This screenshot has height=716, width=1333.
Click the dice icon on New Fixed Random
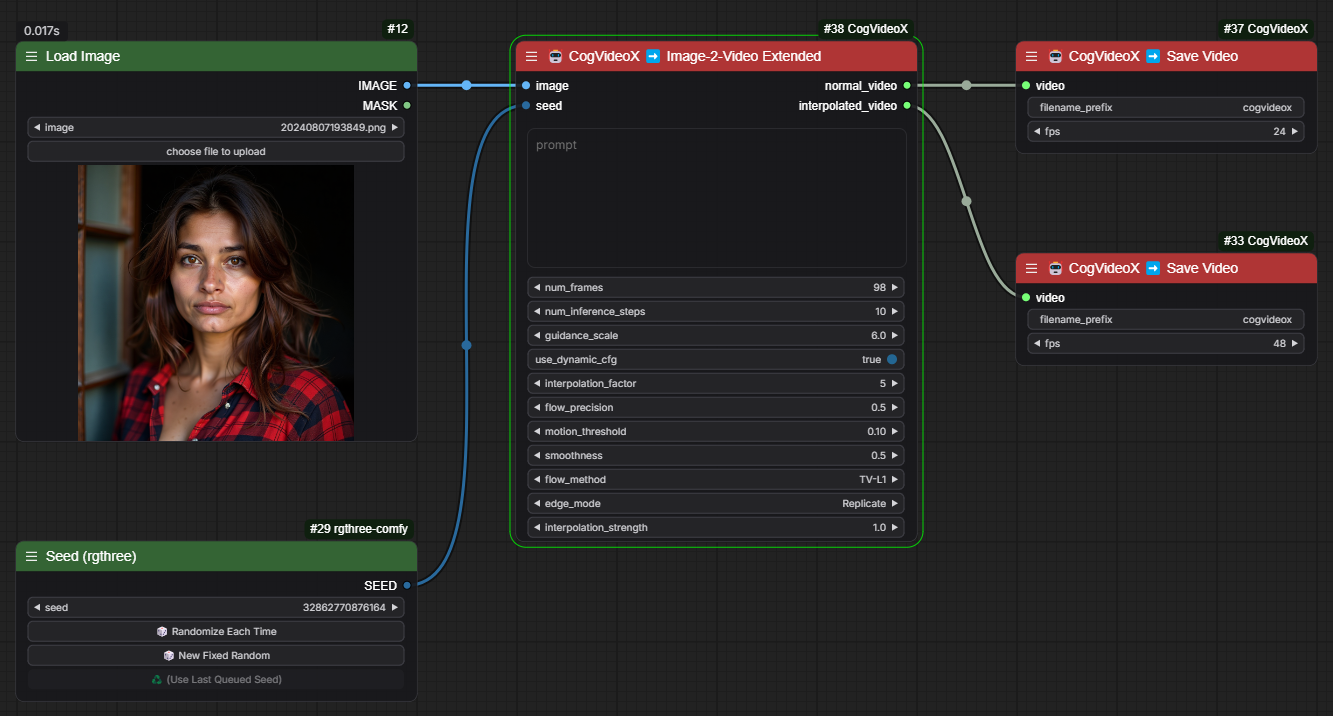169,656
